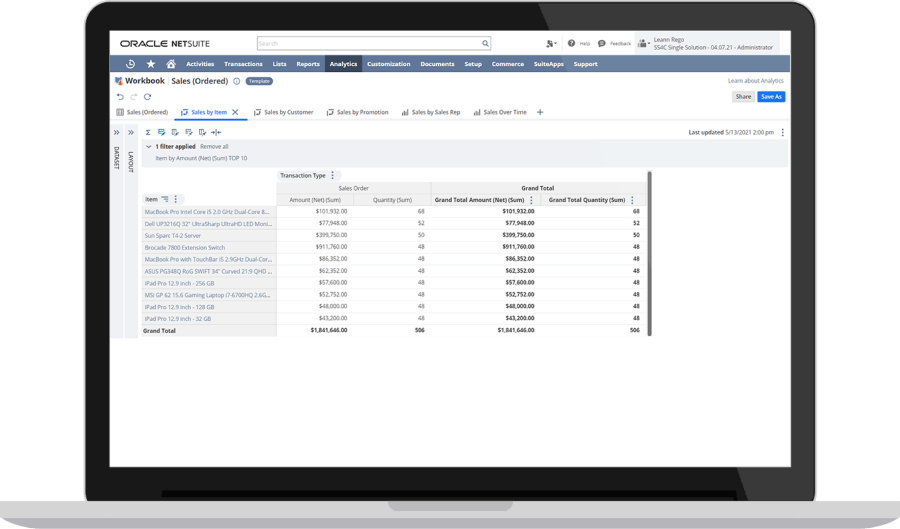The height and width of the screenshot is (529, 900).
Task: Click the Remove all filters link
Action: pos(214,146)
